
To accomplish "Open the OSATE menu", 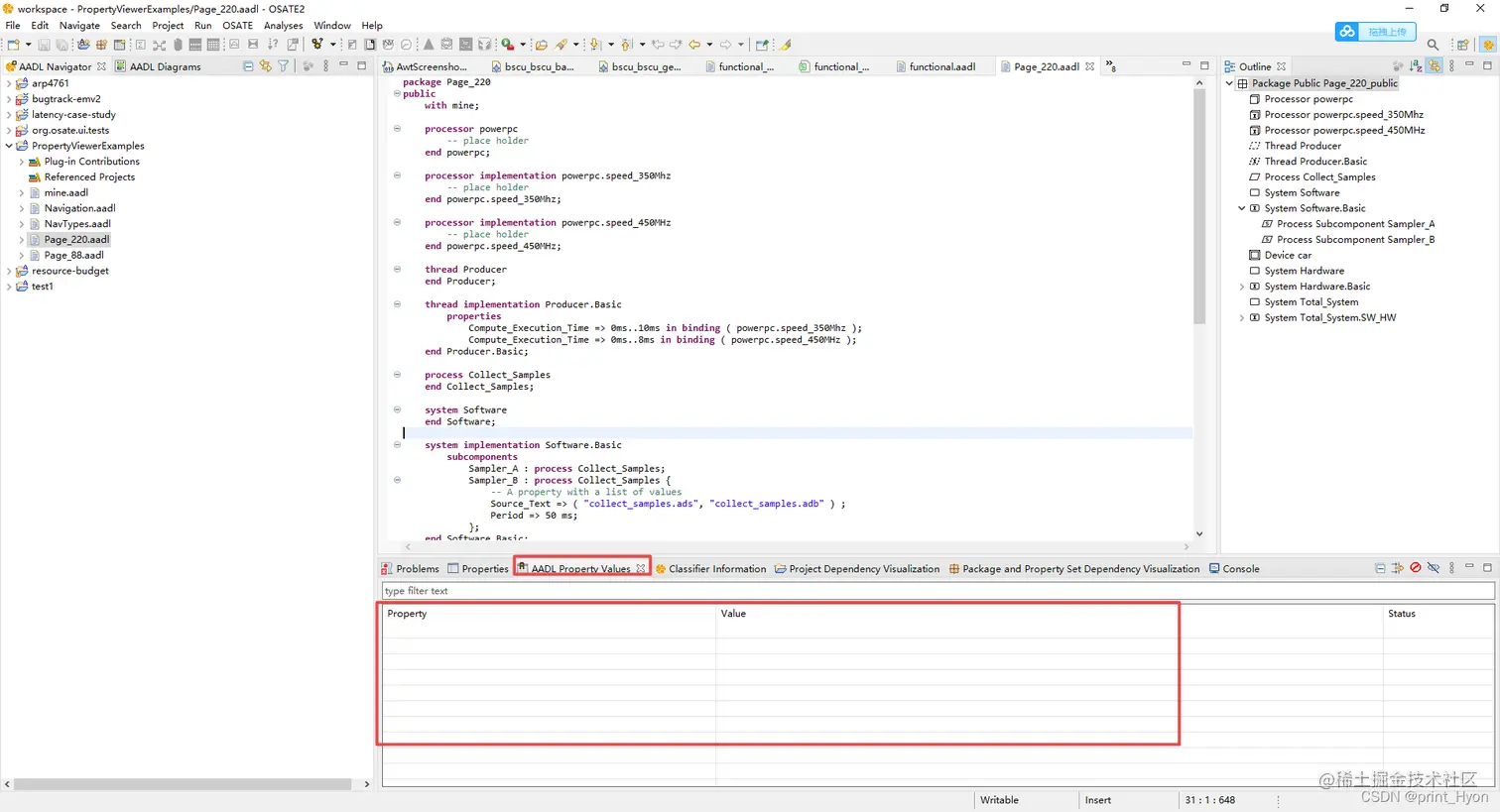I will (237, 26).
